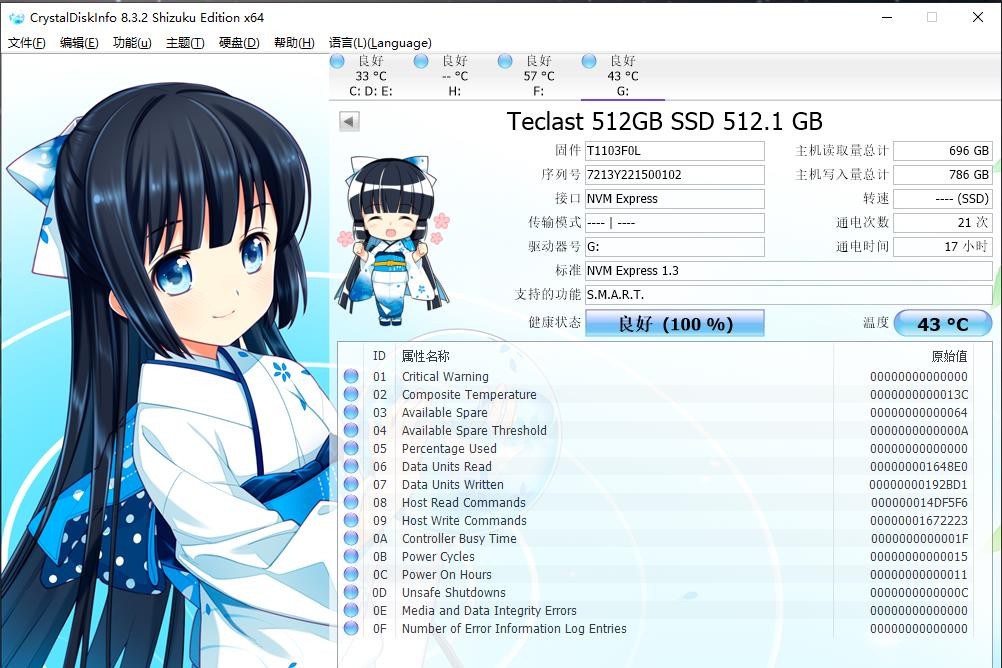The width and height of the screenshot is (1002, 668).
Task: Select the C: D: E: disk tab
Action: click(371, 76)
